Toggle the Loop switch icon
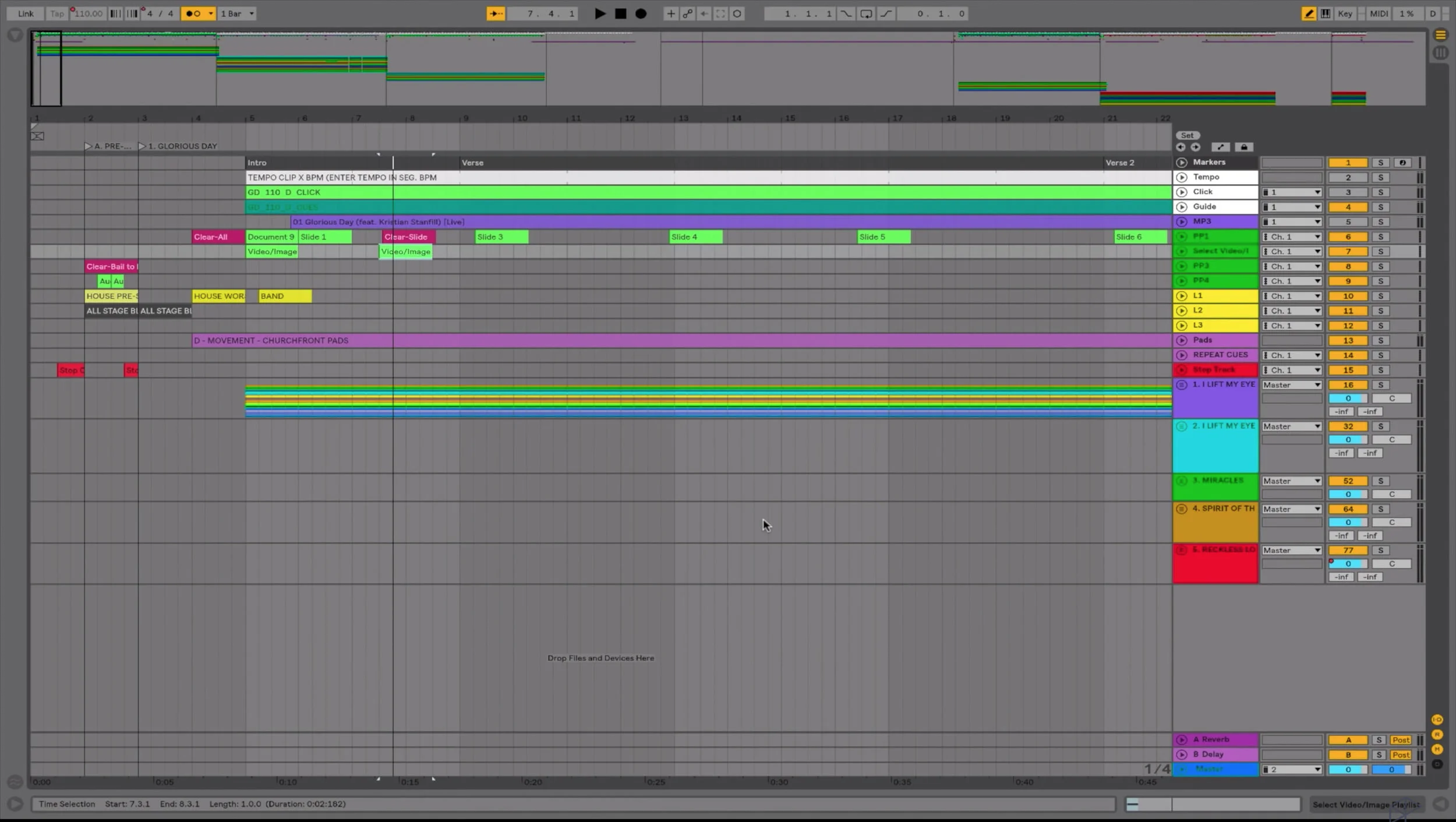The image size is (1456, 822). coord(866,13)
